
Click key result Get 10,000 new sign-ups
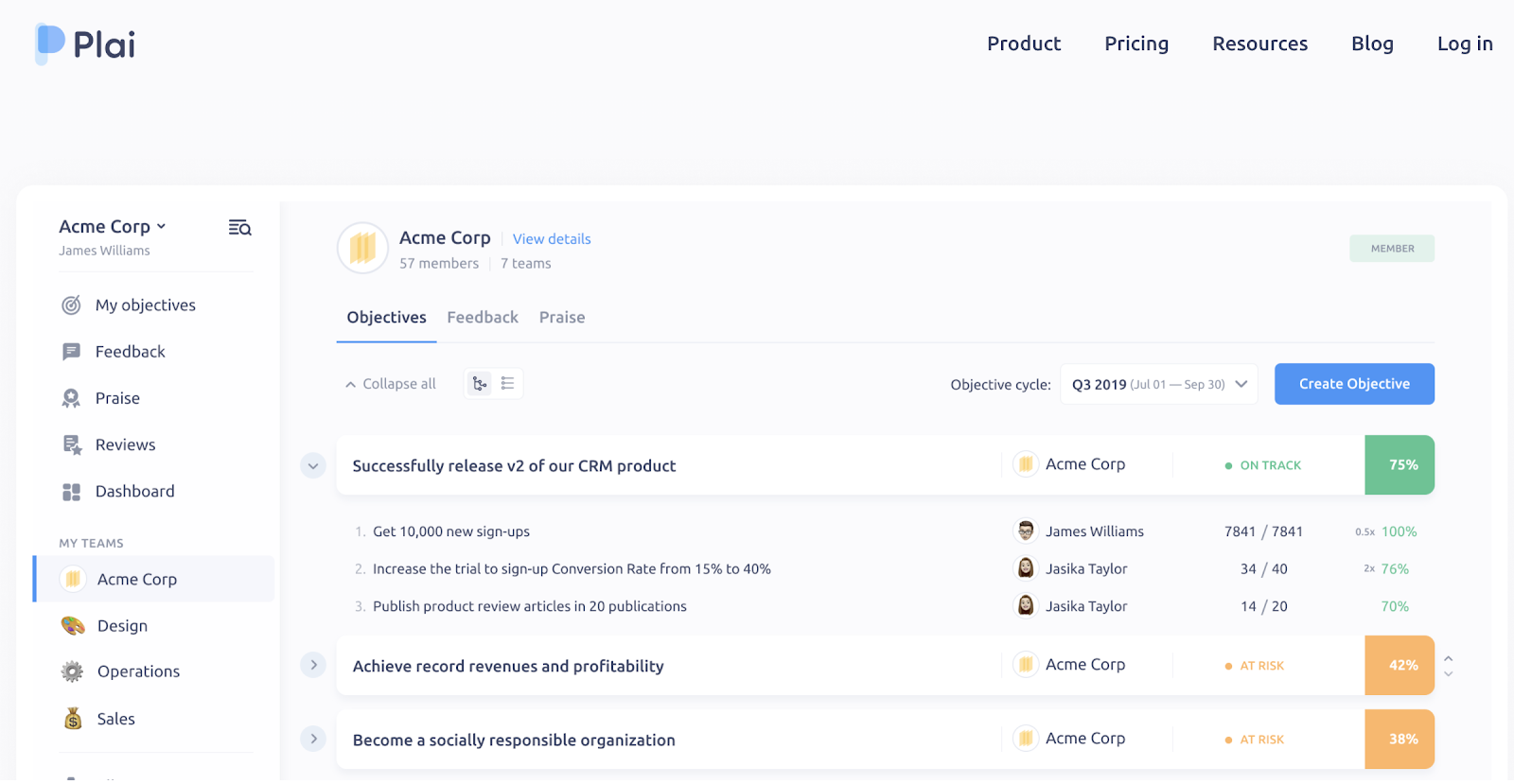tap(450, 531)
